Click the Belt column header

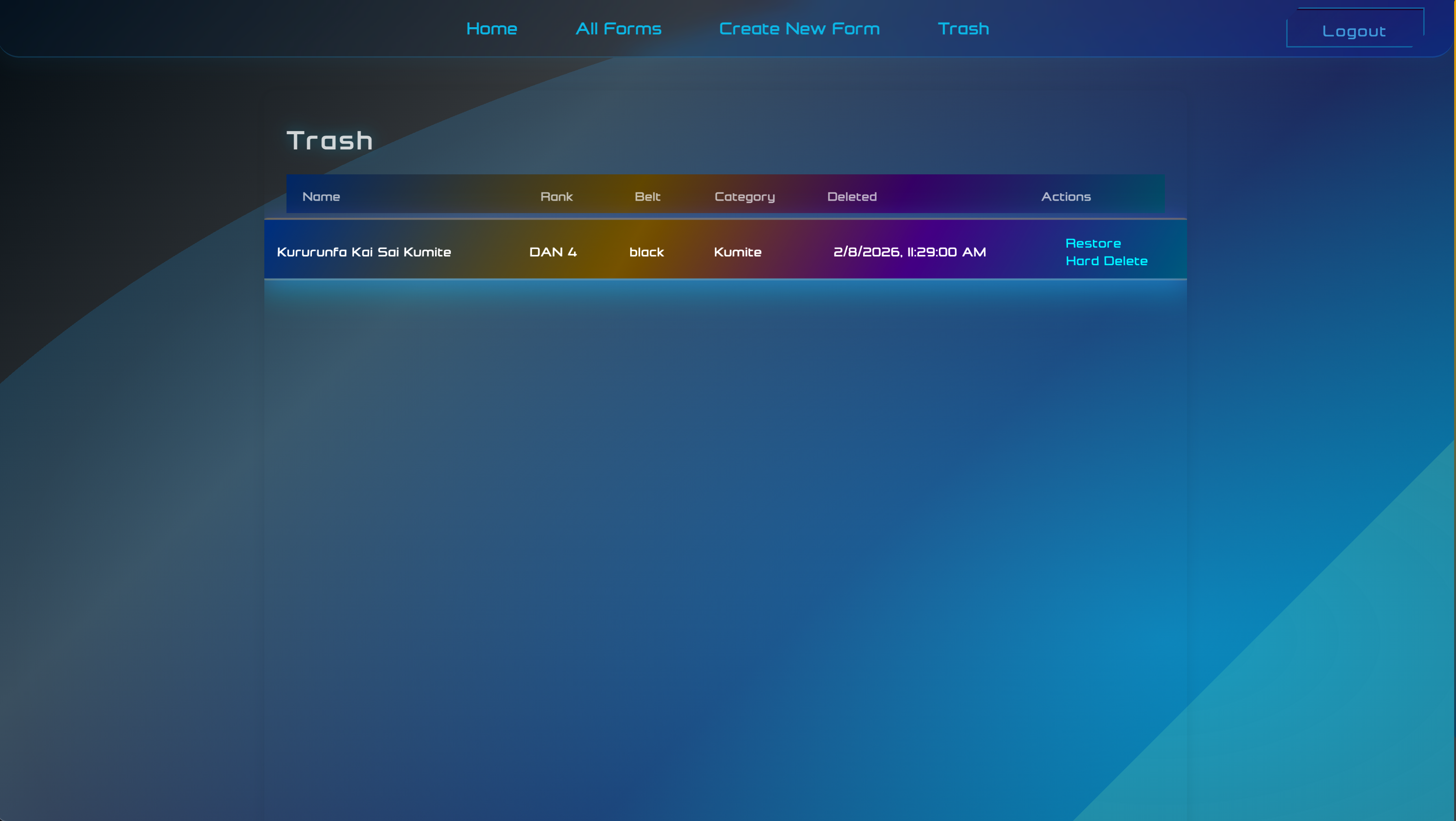click(647, 196)
